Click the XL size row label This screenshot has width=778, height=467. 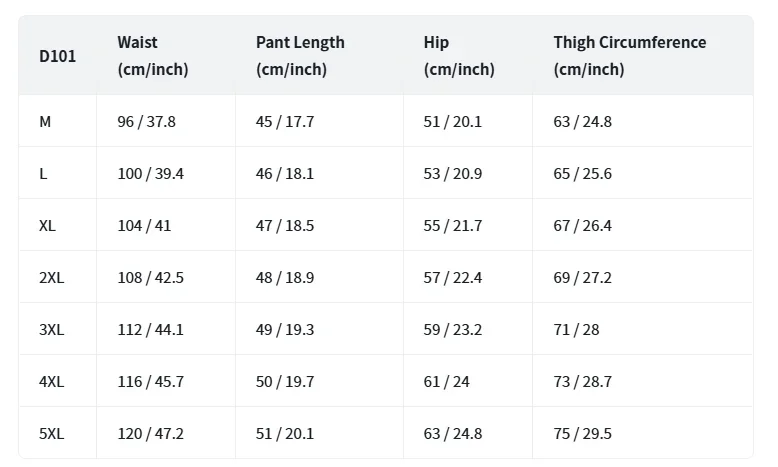tap(47, 226)
